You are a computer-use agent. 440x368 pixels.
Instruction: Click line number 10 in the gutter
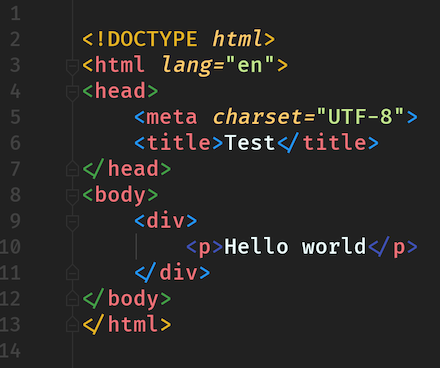click(10, 247)
